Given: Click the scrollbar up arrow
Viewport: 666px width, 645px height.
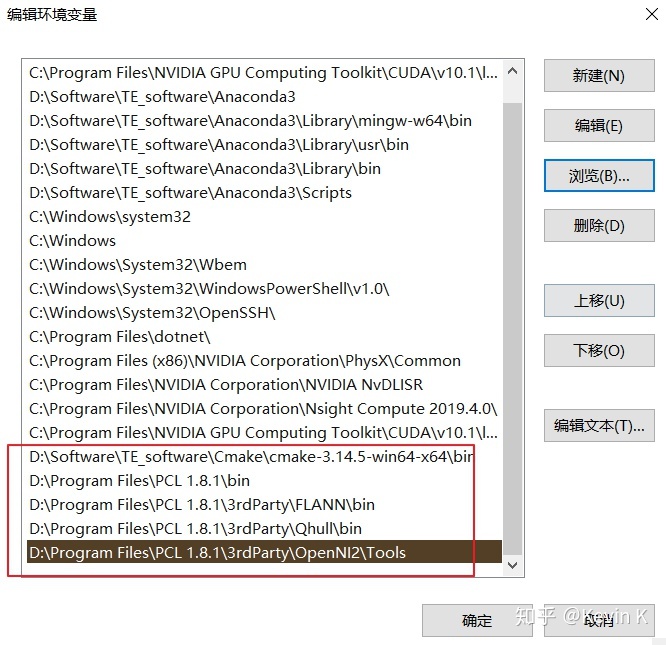Looking at the screenshot, I should [513, 71].
